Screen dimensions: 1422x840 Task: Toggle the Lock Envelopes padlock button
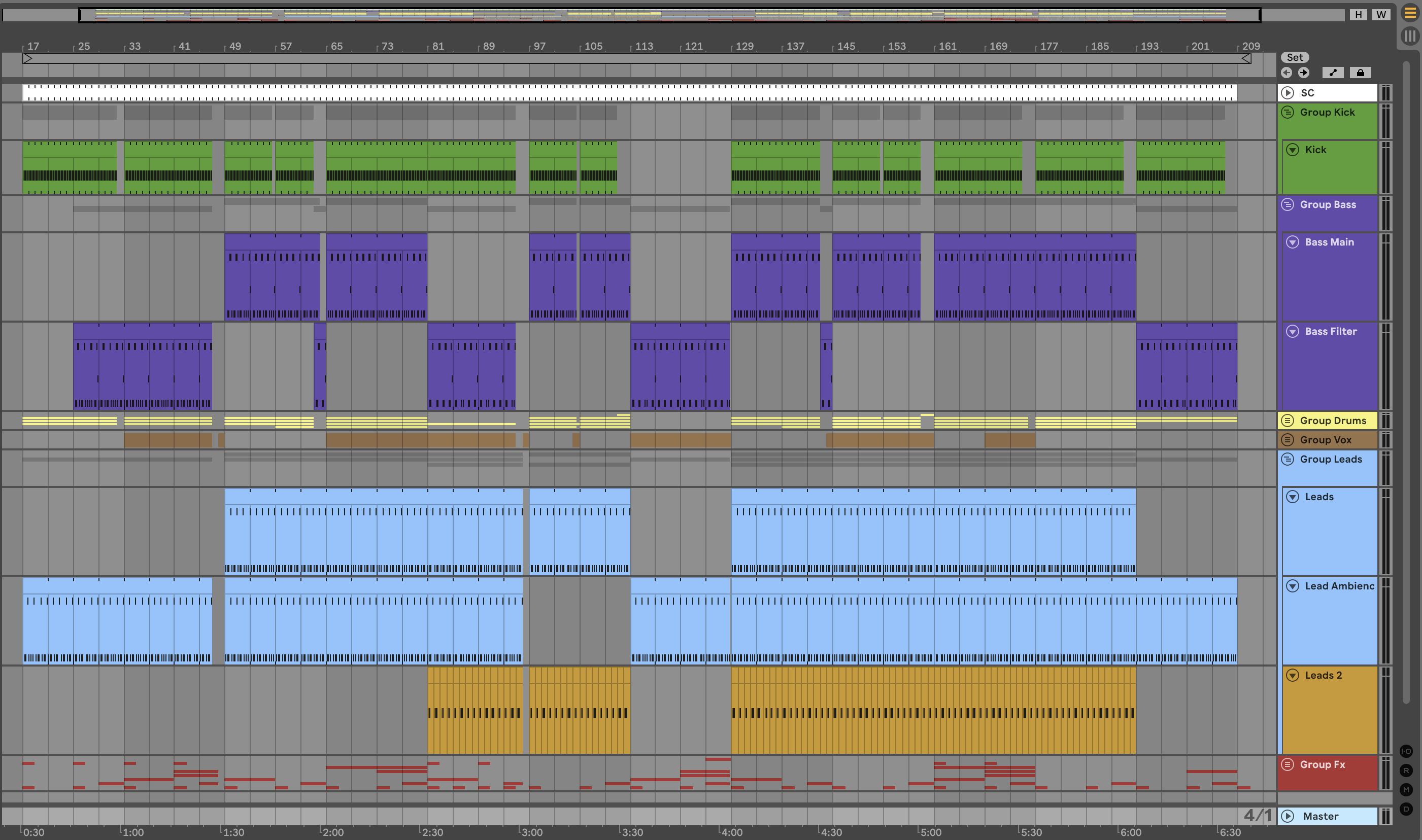pos(1360,73)
